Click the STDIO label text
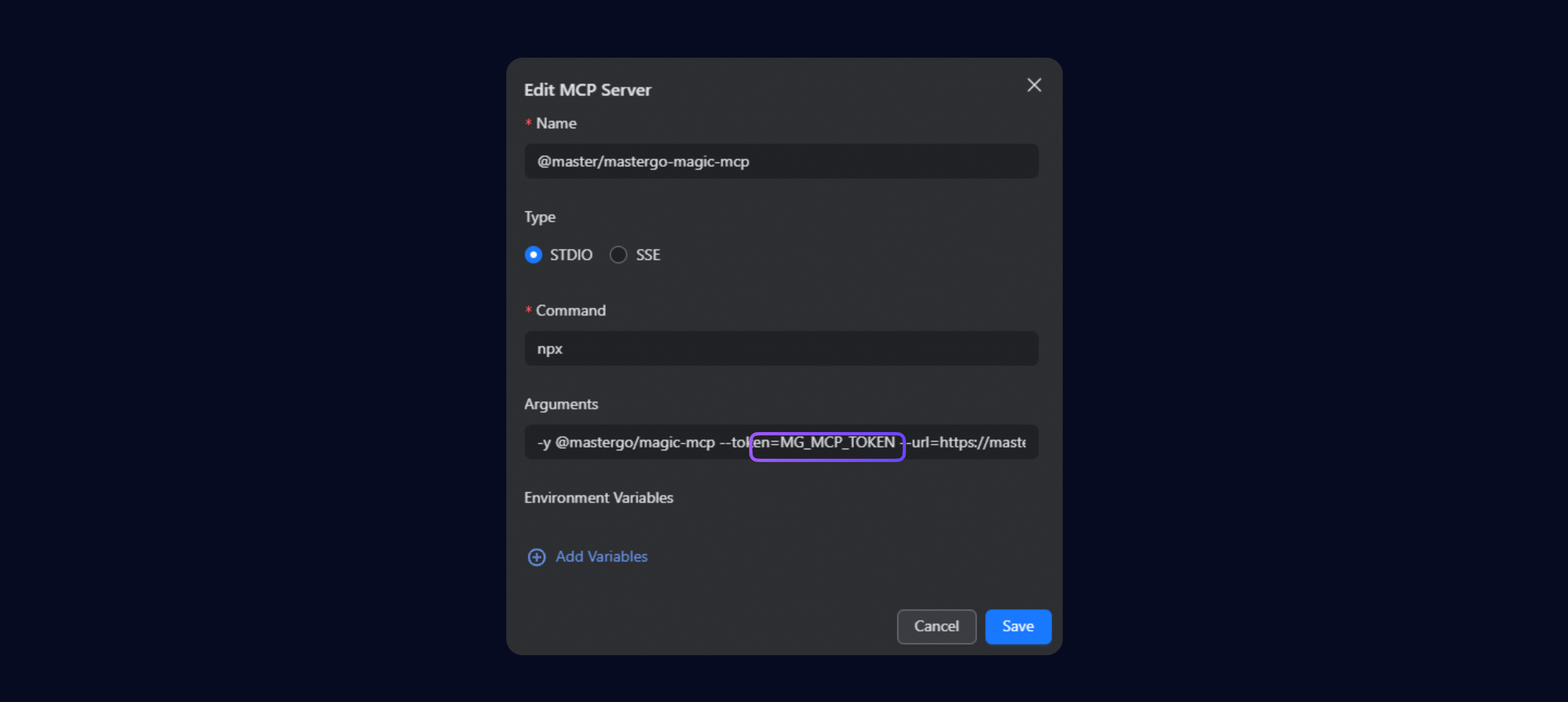The width and height of the screenshot is (1568, 702). pos(571,254)
